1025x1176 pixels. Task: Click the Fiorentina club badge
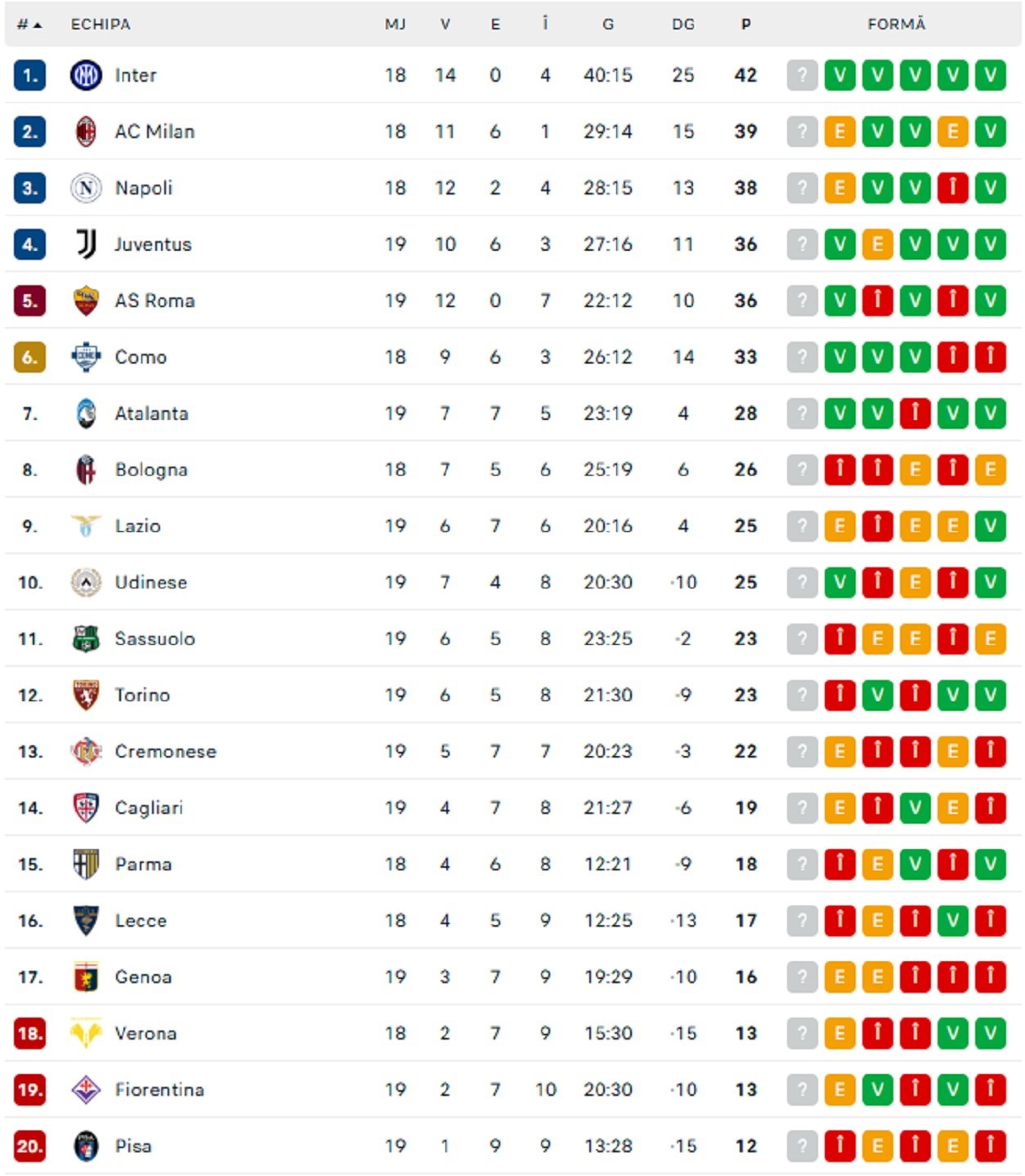[x=86, y=1089]
